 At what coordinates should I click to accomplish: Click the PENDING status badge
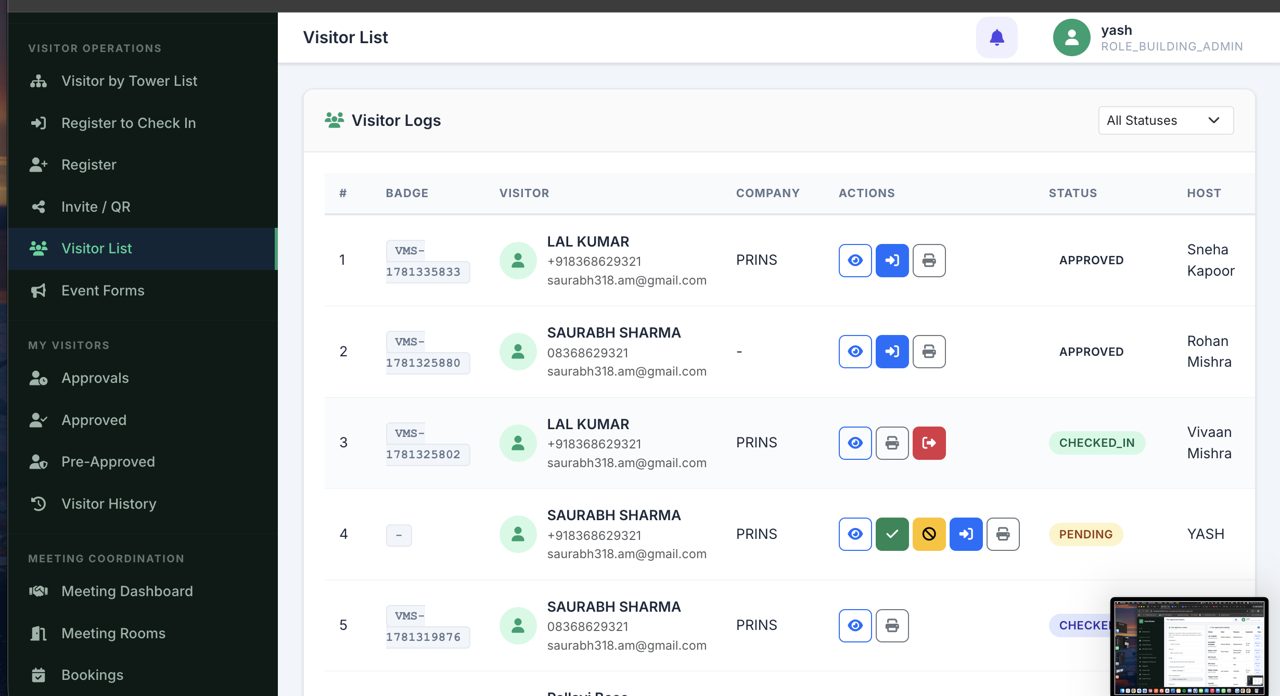click(1086, 534)
